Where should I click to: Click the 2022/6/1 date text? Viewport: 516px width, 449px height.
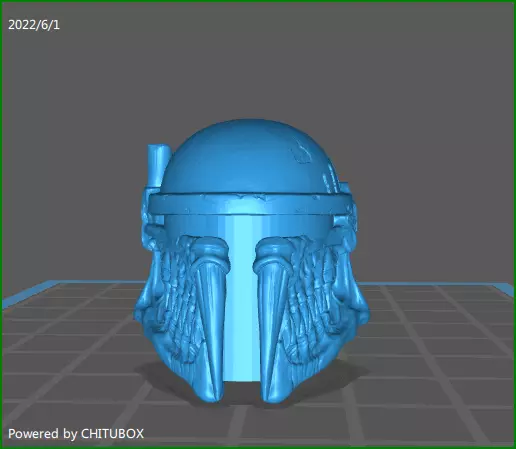pyautogui.click(x=34, y=25)
